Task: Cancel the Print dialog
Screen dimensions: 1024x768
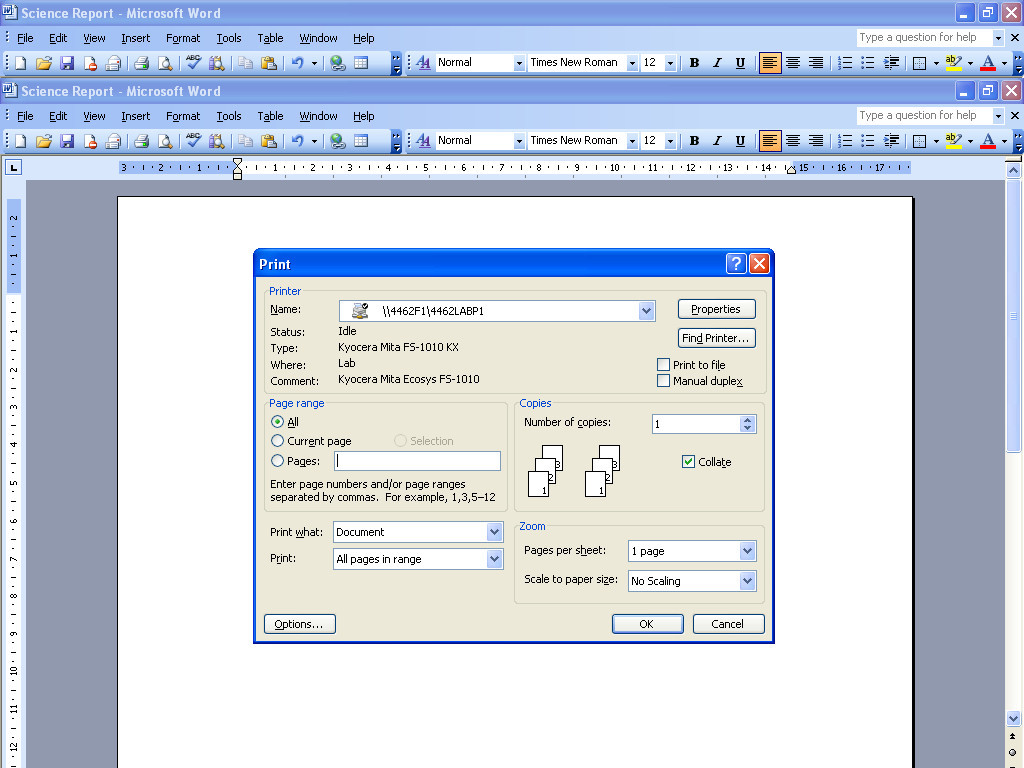Action: 728,624
